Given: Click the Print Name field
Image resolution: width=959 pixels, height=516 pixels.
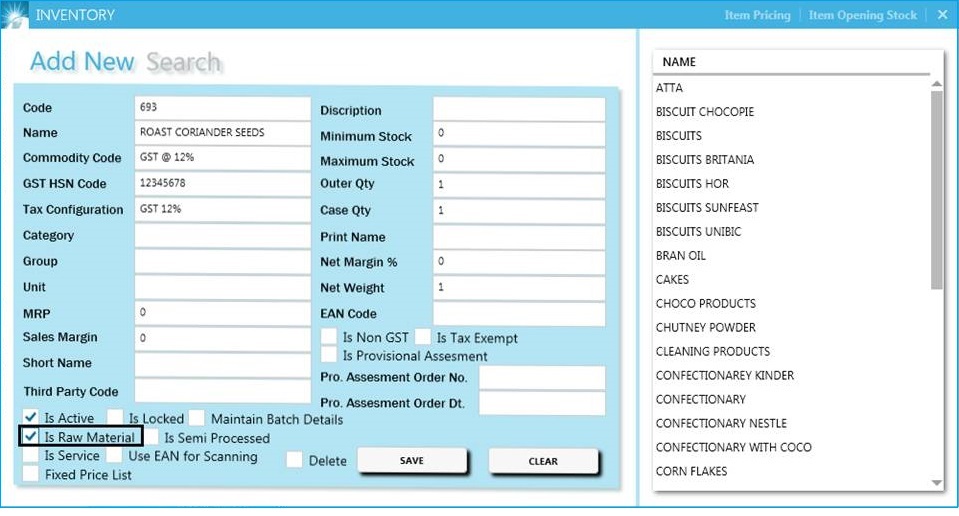Looking at the screenshot, I should coord(519,237).
